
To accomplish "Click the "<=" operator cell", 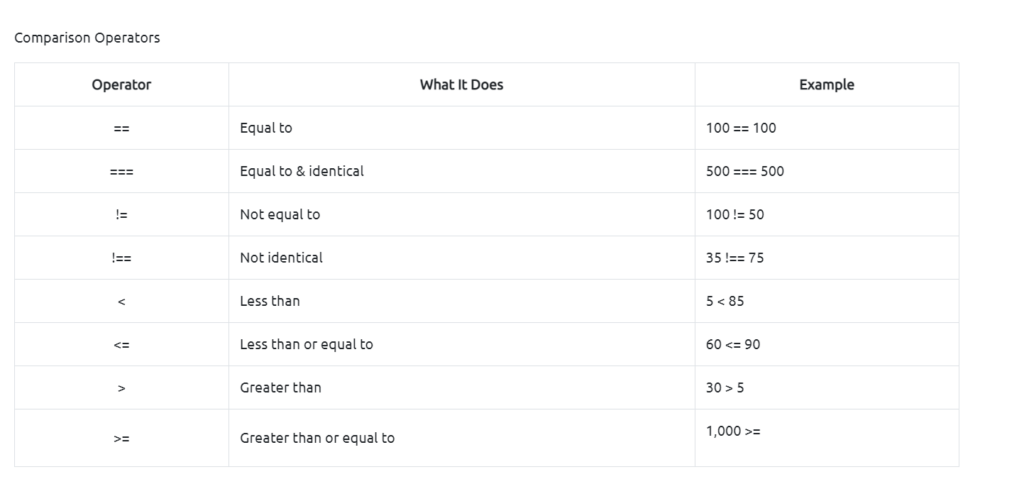I will pos(121,345).
